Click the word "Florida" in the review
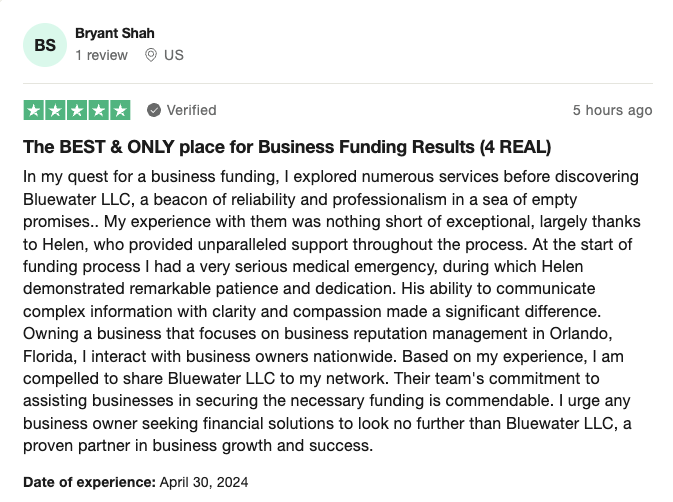673x502 pixels. tap(51, 355)
